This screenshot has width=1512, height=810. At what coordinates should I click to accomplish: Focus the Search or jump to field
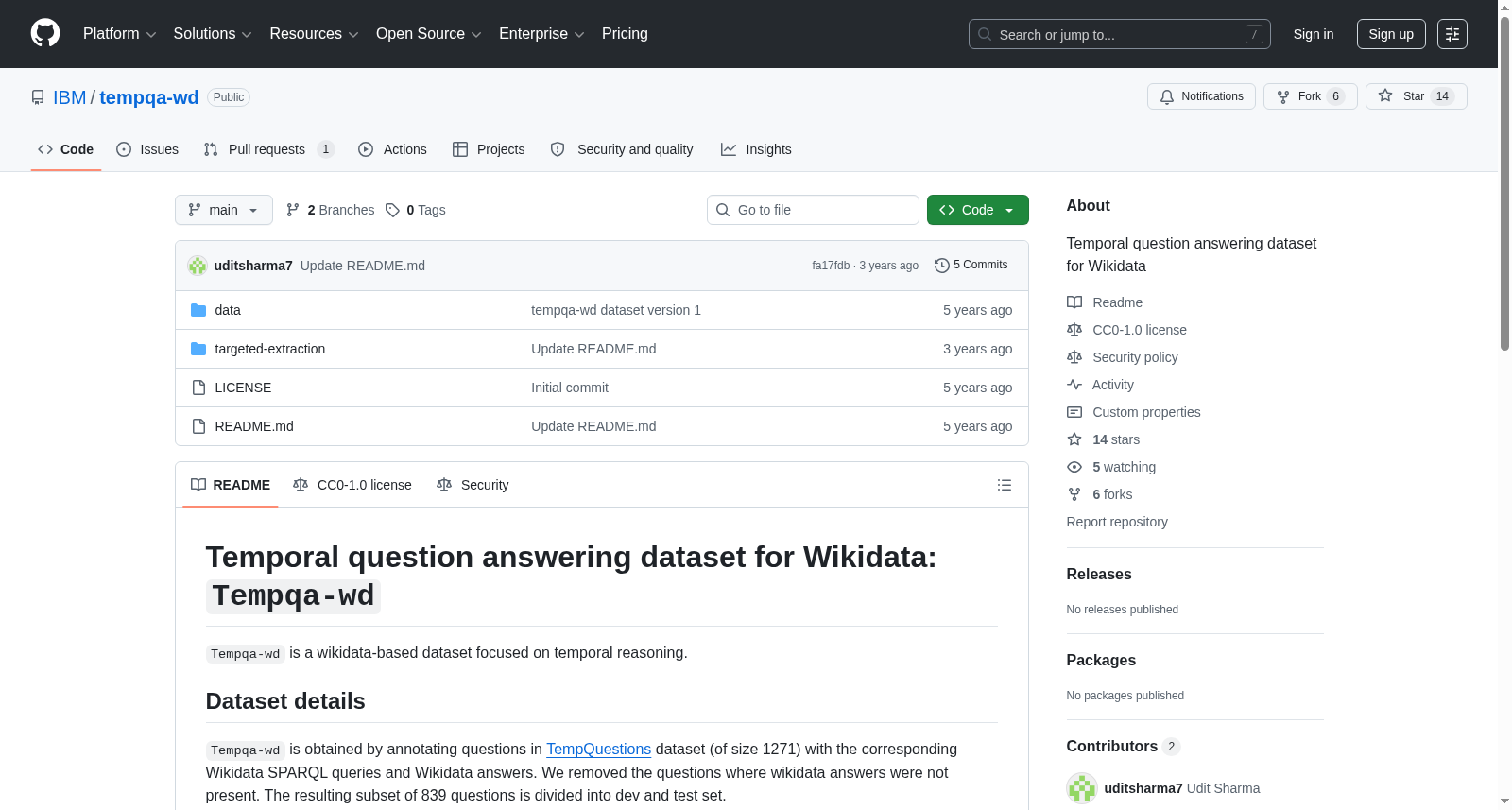click(x=1120, y=34)
